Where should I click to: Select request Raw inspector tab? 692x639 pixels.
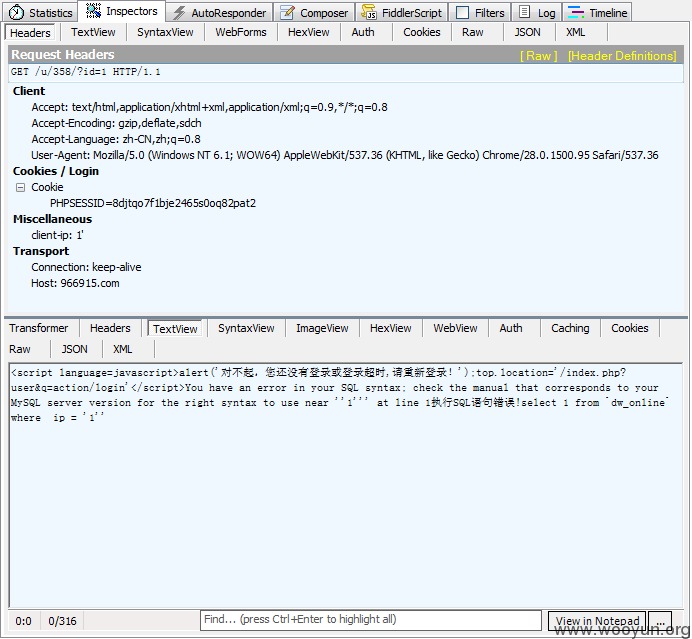473,32
